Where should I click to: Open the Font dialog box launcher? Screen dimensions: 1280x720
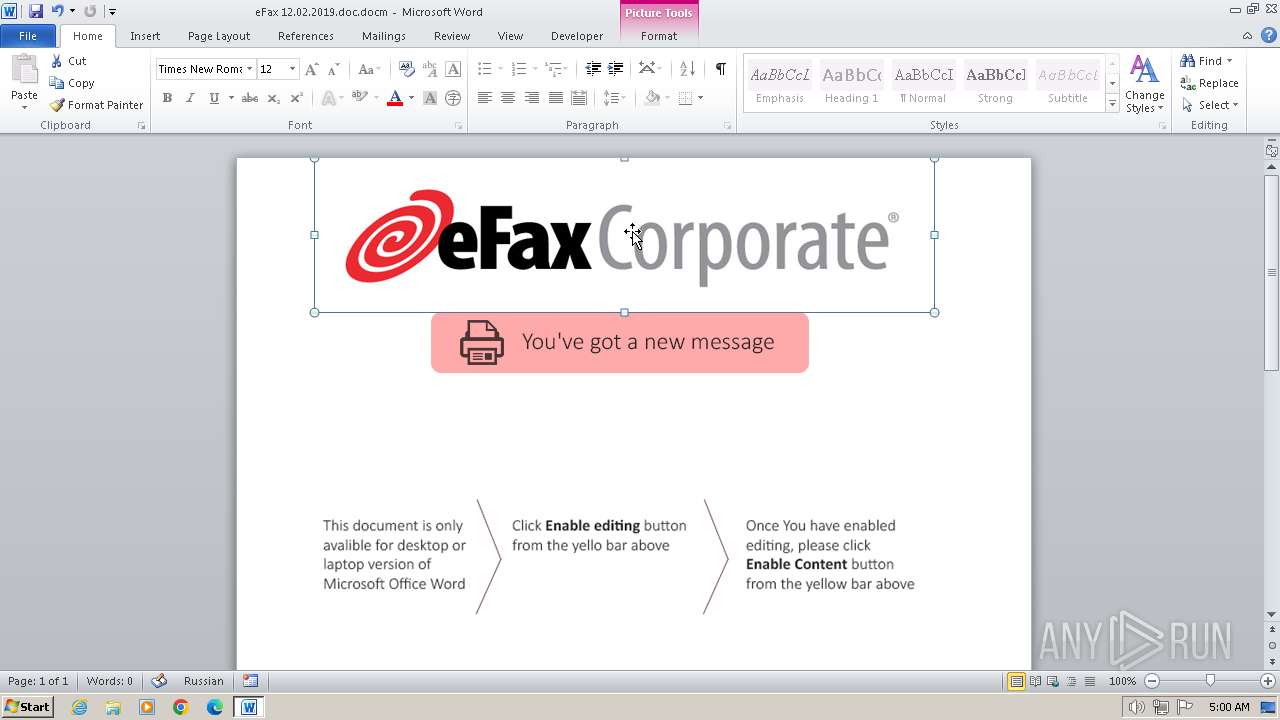[458, 126]
